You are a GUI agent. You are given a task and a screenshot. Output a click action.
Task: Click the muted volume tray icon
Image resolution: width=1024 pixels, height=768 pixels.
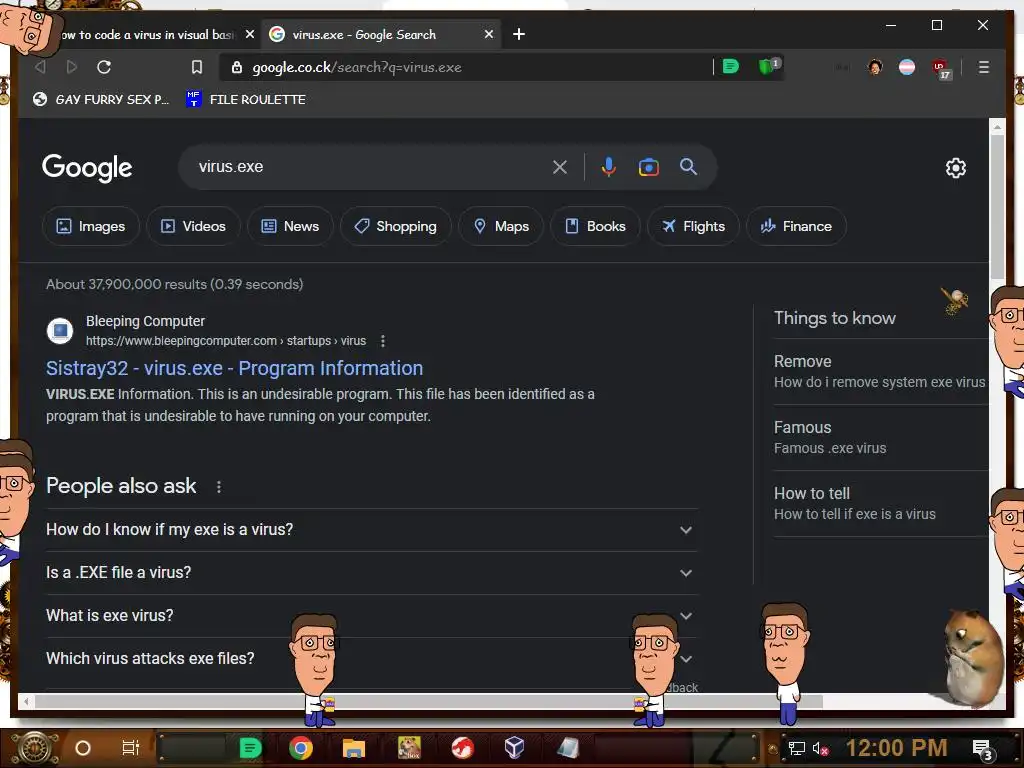(x=820, y=748)
